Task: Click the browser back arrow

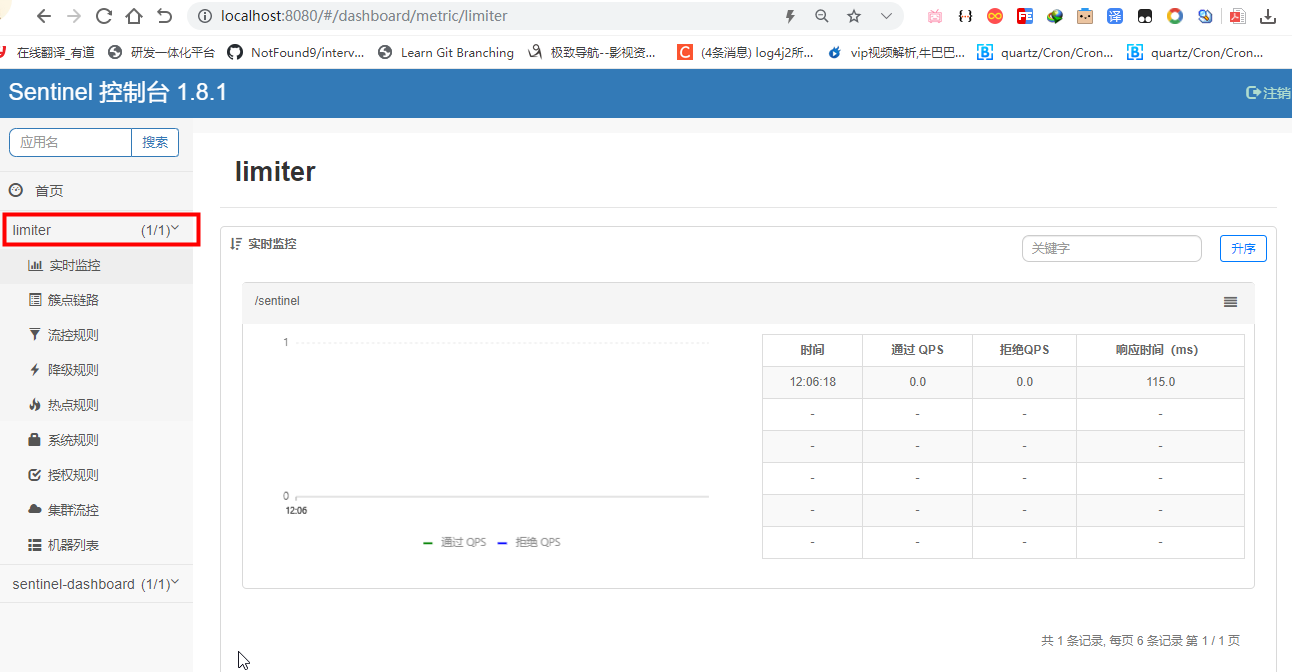Action: 44,16
